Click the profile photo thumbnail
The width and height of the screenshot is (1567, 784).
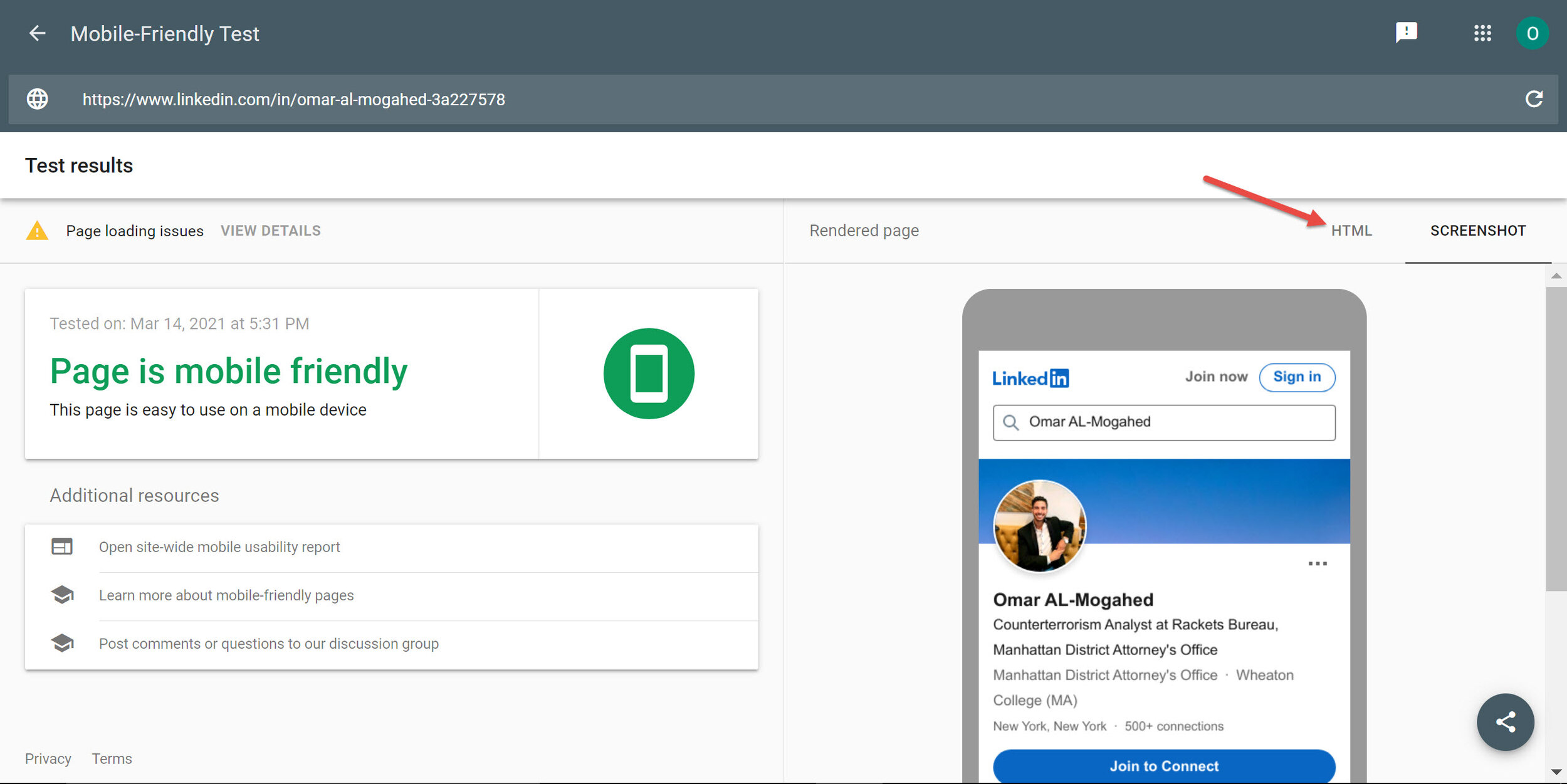(1040, 526)
